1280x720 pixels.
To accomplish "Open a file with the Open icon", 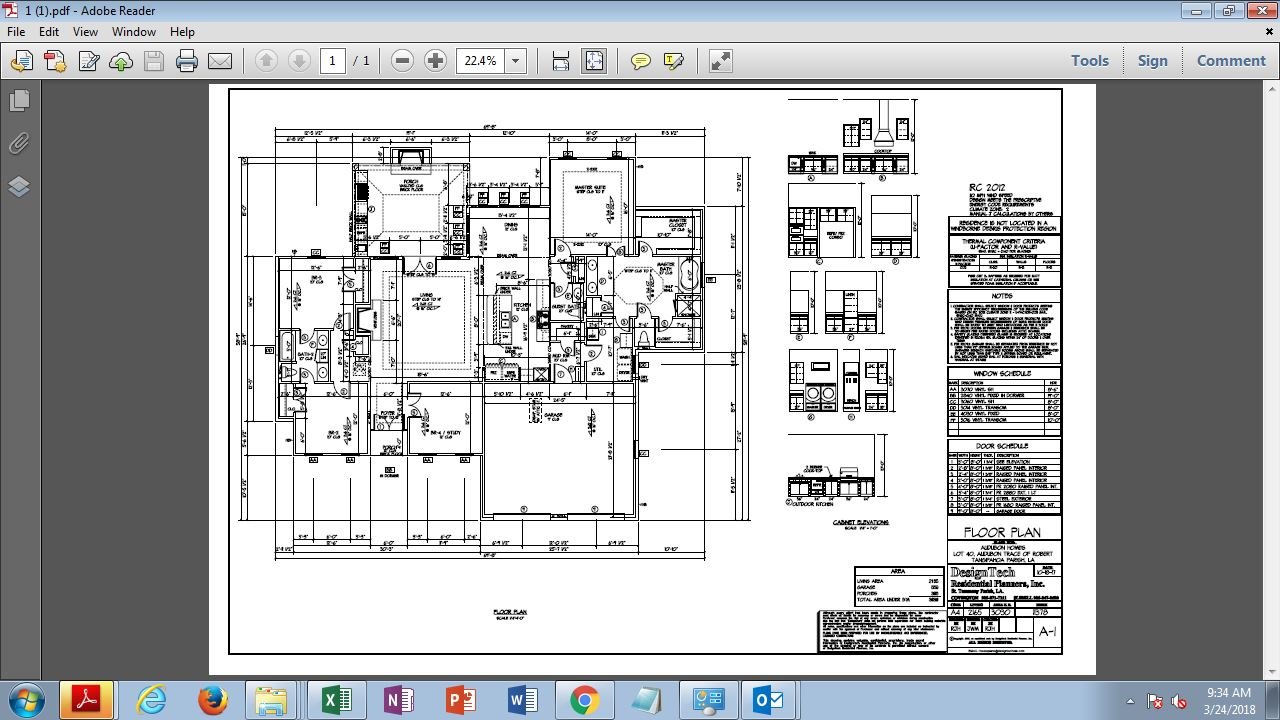I will (x=20, y=61).
